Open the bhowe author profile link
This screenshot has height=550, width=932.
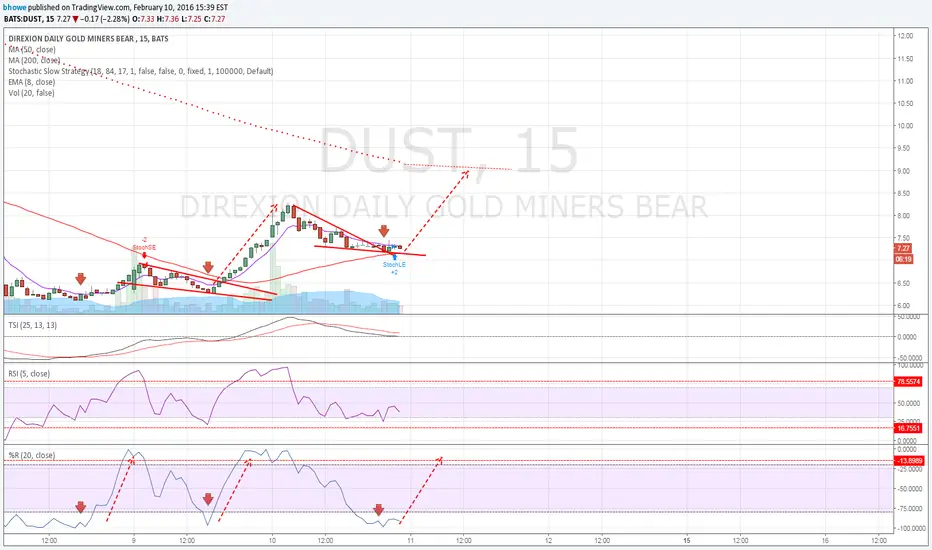coord(15,7)
